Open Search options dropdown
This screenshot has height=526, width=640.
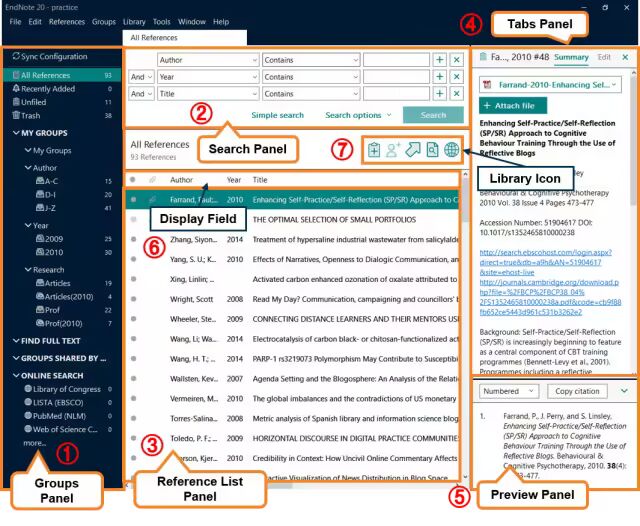point(358,115)
